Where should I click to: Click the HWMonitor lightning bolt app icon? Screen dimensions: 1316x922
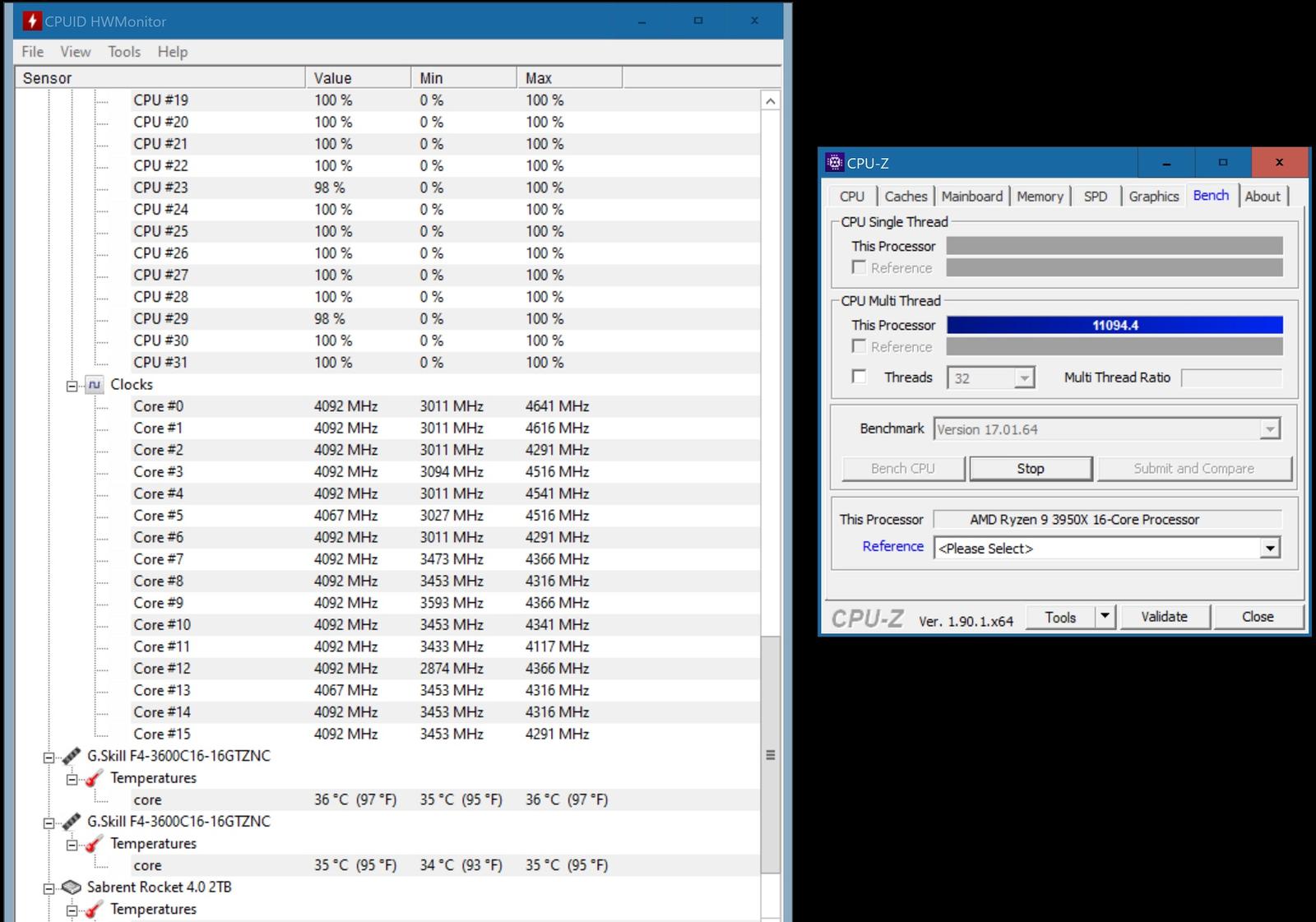click(x=32, y=21)
